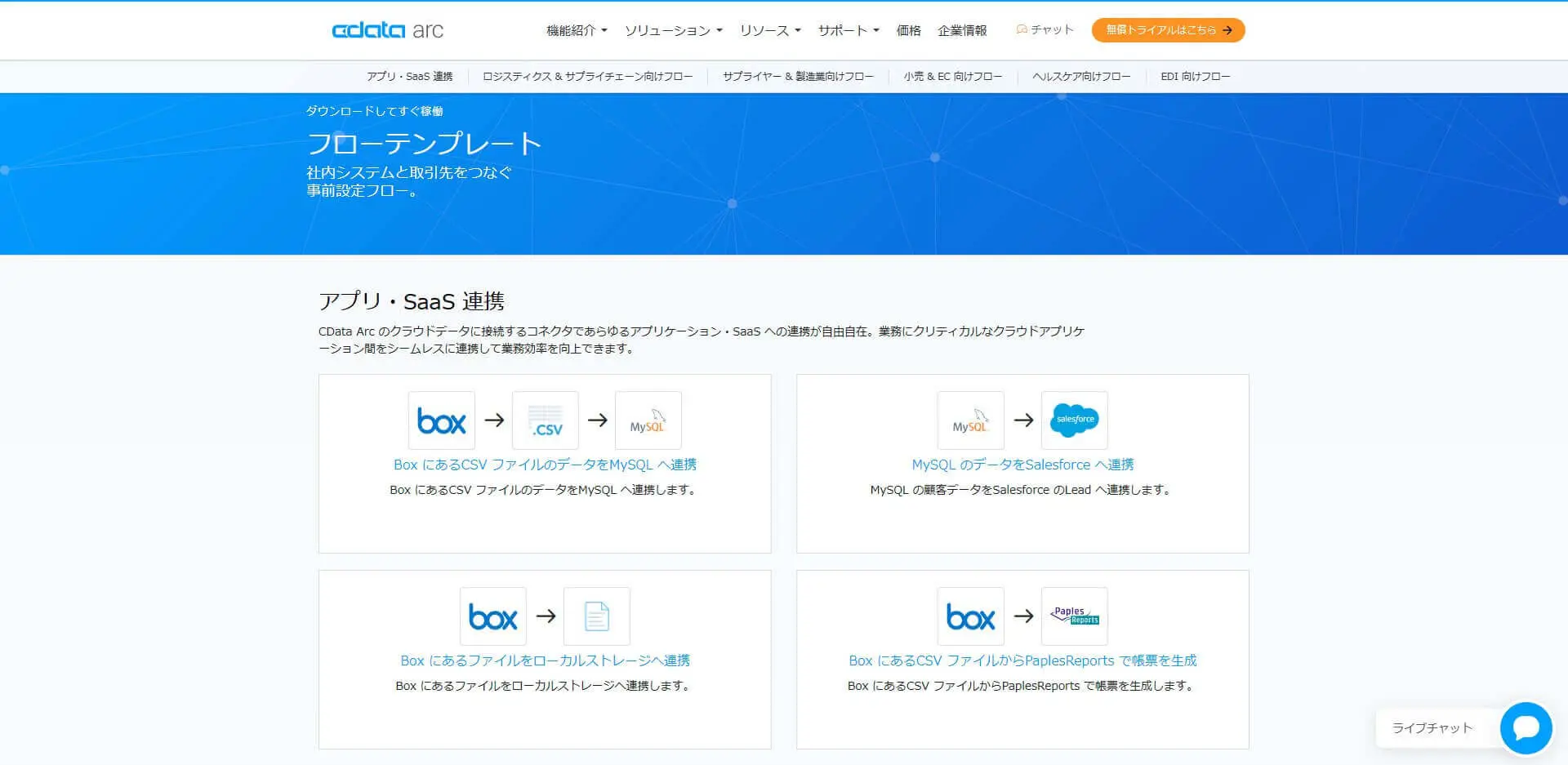Click the チャット link in the header
This screenshot has height=765, width=1568.
1045,29
